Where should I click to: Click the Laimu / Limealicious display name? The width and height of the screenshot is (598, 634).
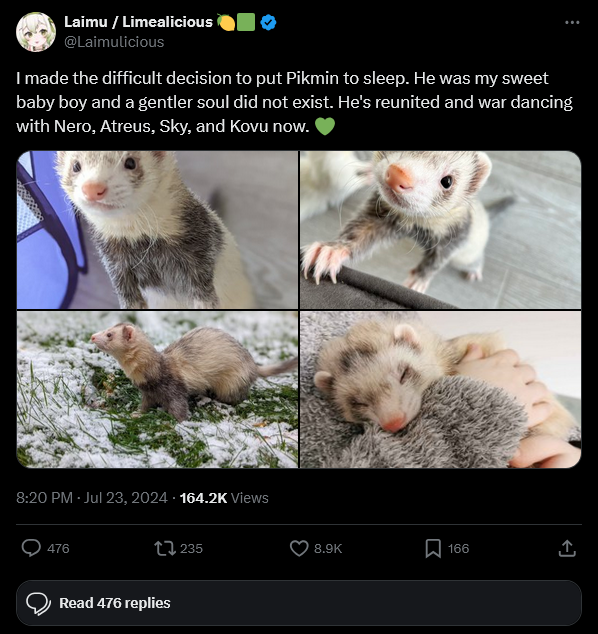pos(138,22)
